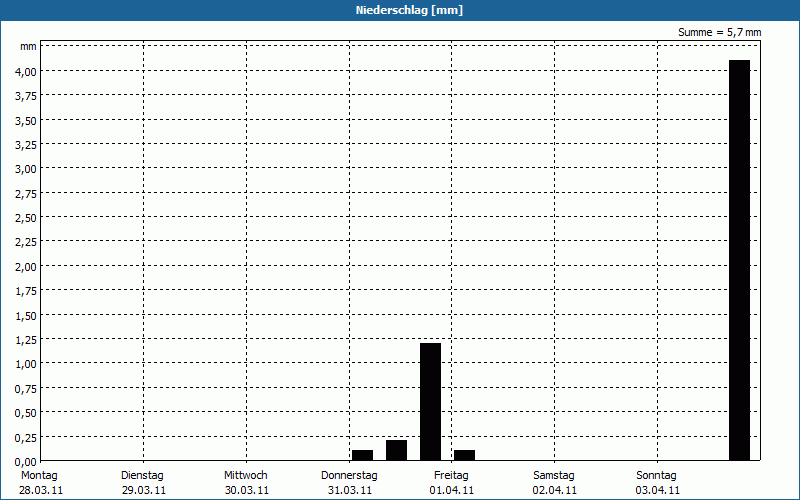Click the Donnerstag axis label
This screenshot has height=500, width=800.
349,476
